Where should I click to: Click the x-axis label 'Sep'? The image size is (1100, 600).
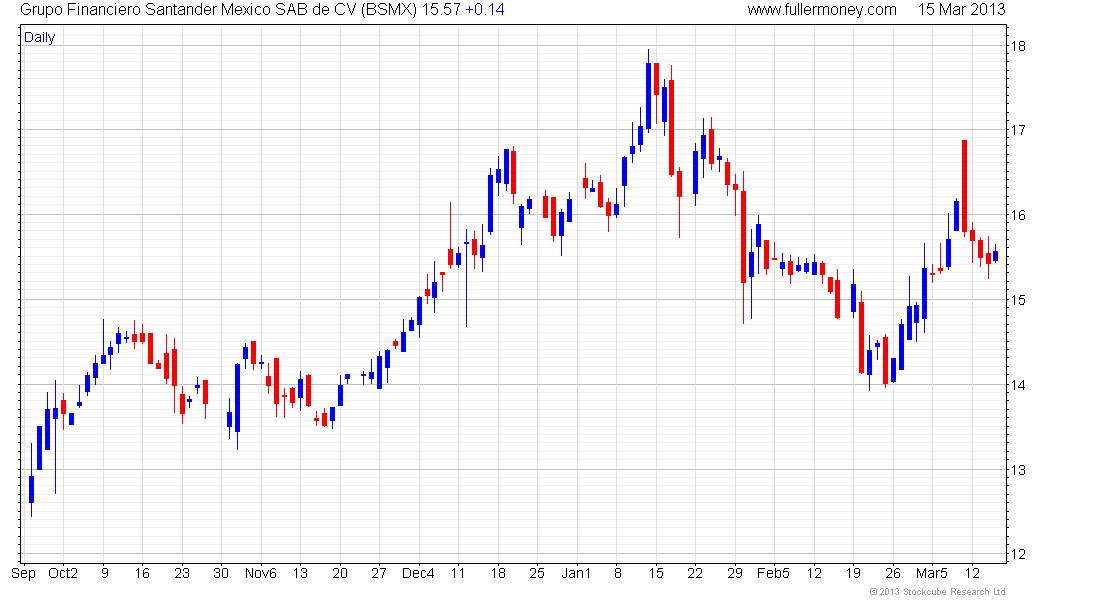23,574
